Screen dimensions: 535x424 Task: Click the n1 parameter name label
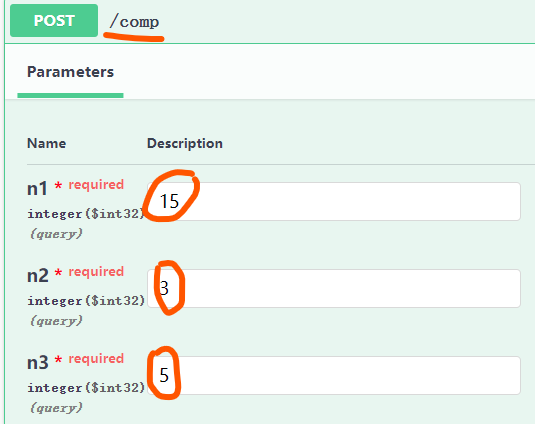(x=37, y=188)
